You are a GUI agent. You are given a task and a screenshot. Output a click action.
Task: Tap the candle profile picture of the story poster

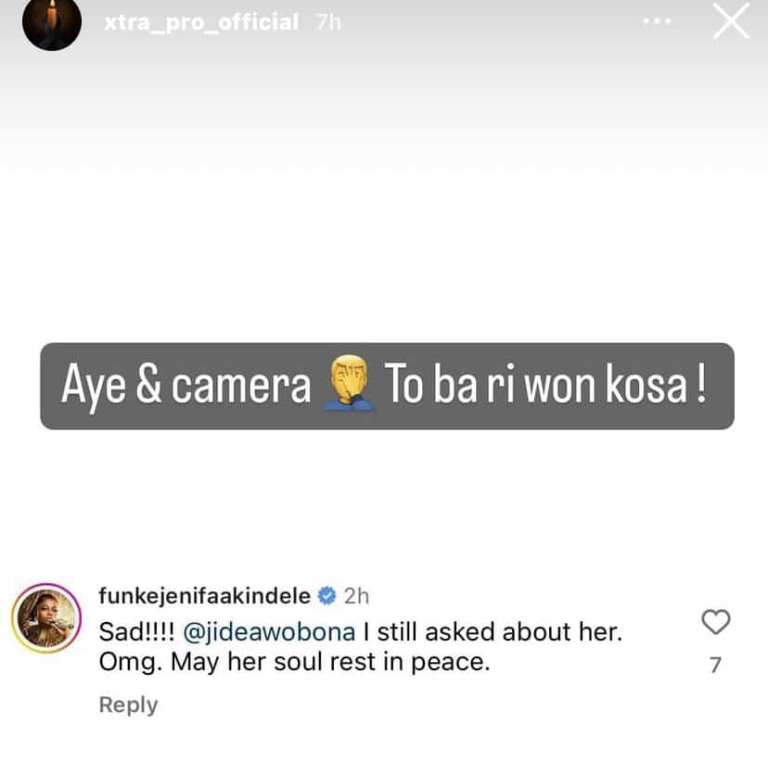[51, 22]
